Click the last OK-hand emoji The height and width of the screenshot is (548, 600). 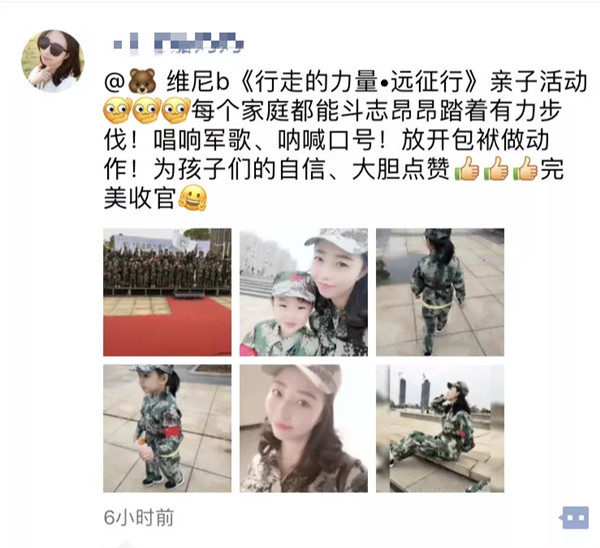click(176, 111)
